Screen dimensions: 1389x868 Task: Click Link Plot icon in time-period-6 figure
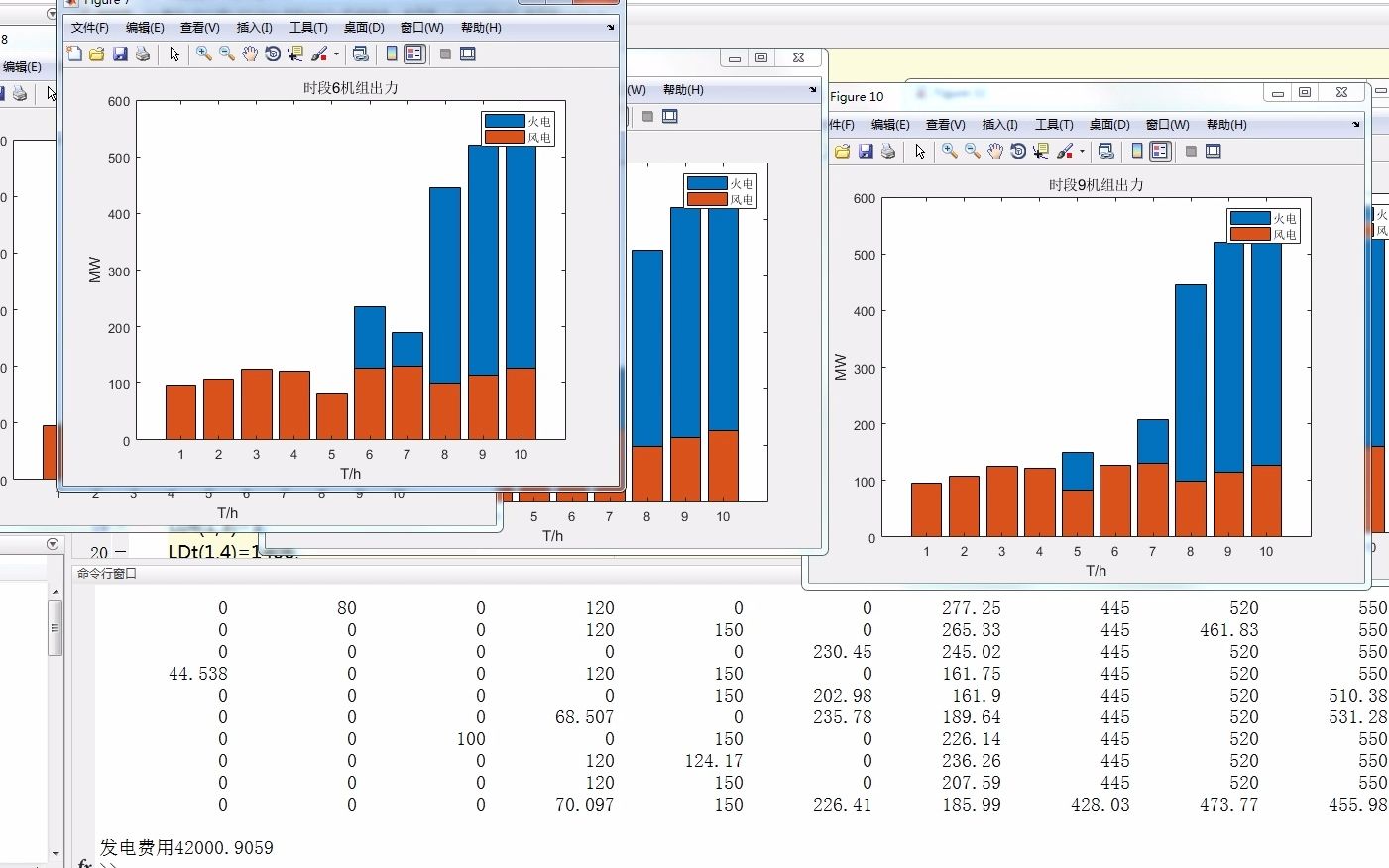[x=361, y=54]
